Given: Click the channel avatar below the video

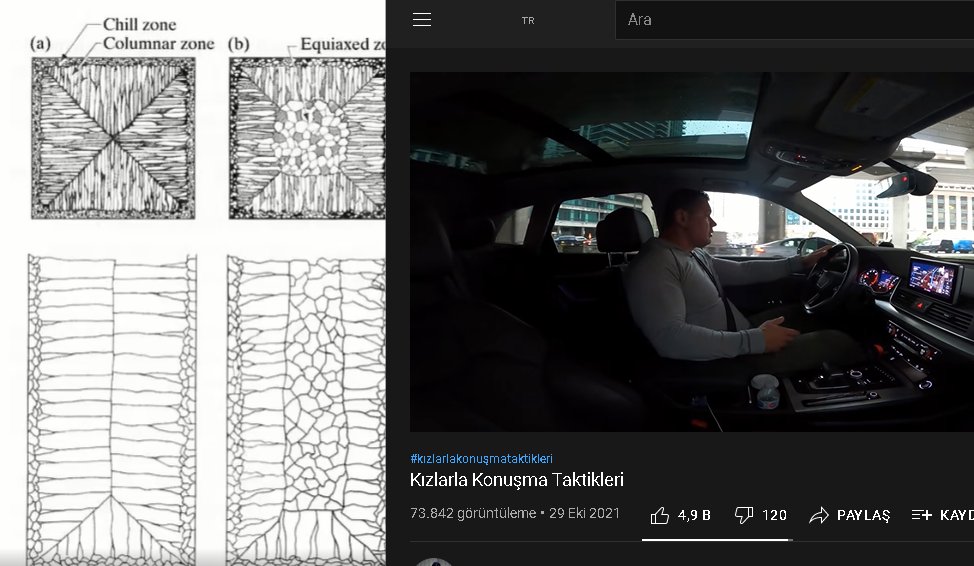Looking at the screenshot, I should (x=433, y=562).
